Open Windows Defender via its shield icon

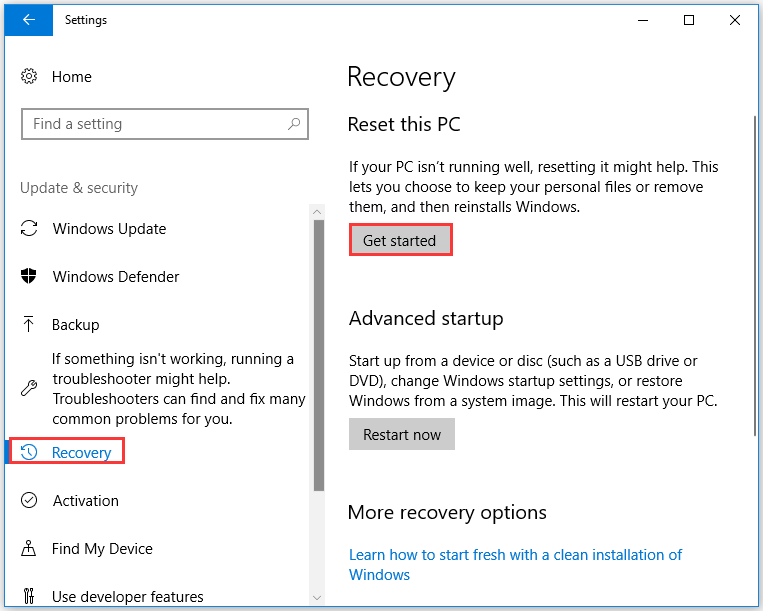point(29,276)
